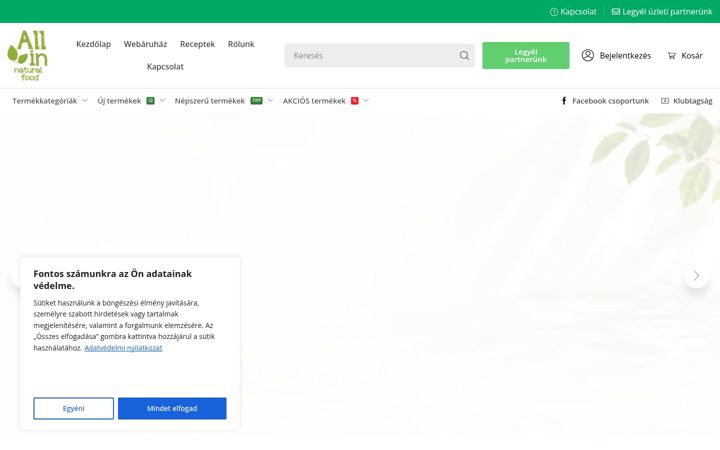The image size is (720, 450).
Task: Click the Egyéni cookie settings button
Action: pyautogui.click(x=73, y=408)
